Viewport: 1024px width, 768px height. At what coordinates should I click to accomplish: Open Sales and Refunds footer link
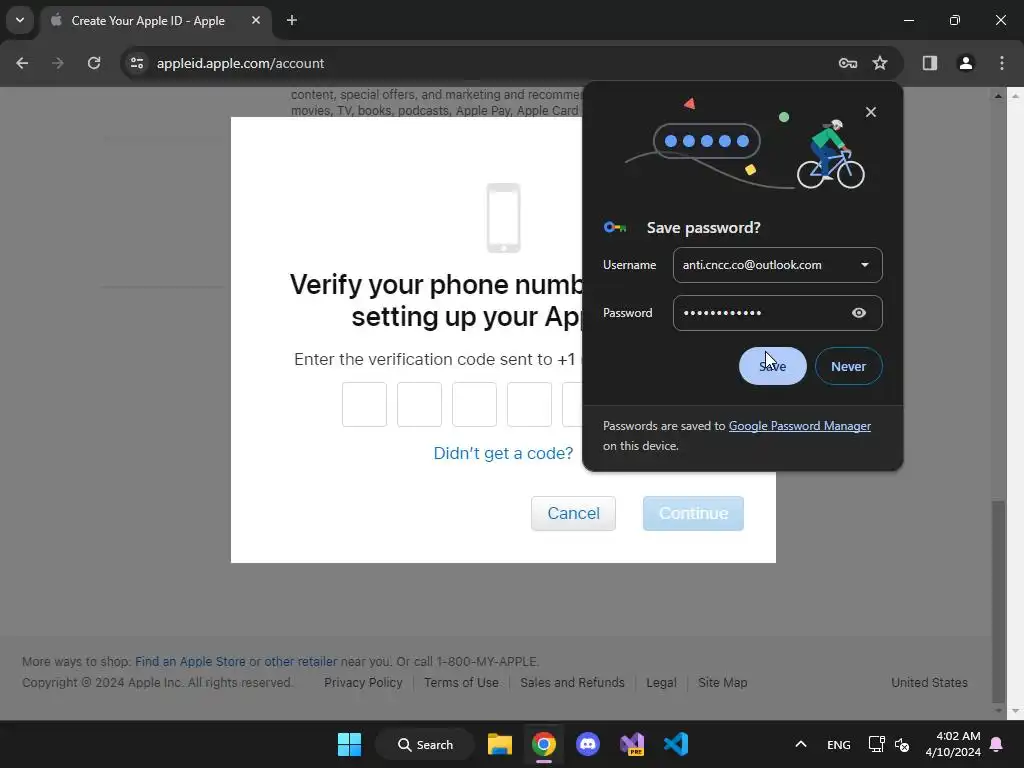[572, 682]
